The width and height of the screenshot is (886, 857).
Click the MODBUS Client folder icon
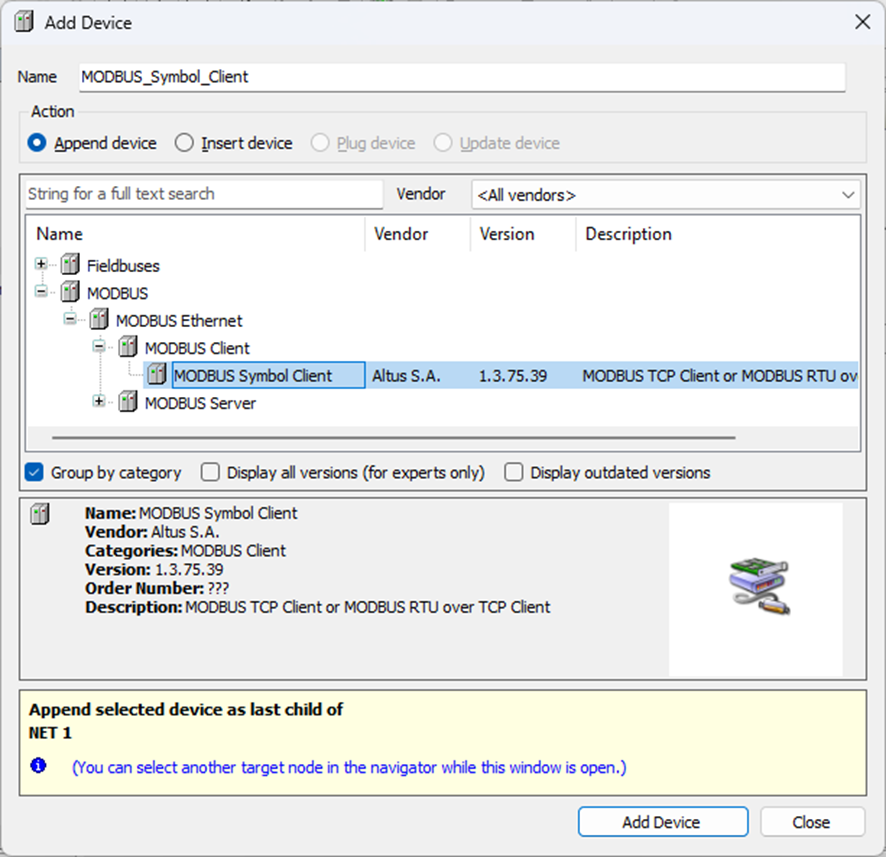128,348
